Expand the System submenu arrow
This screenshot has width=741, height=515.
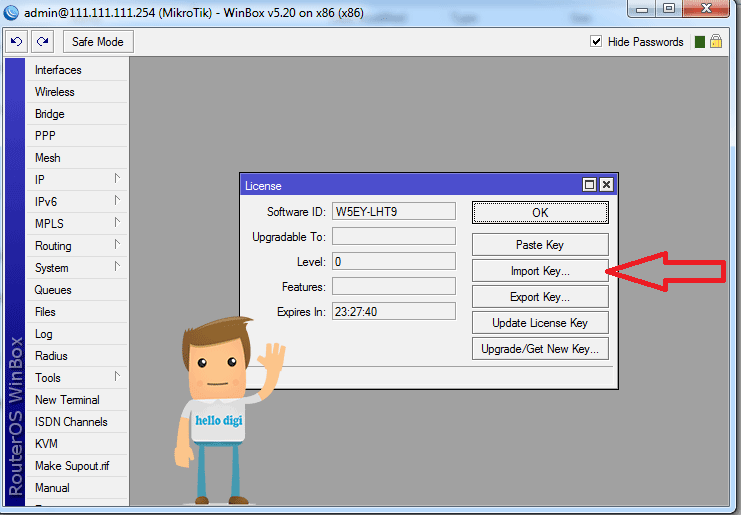pos(117,266)
